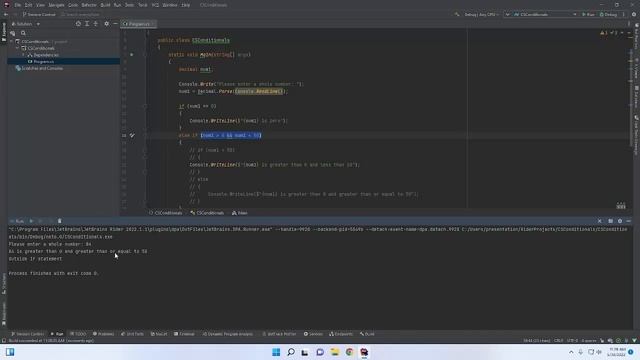Open the Services tool window tab
The width and height of the screenshot is (640, 360).
(313, 334)
